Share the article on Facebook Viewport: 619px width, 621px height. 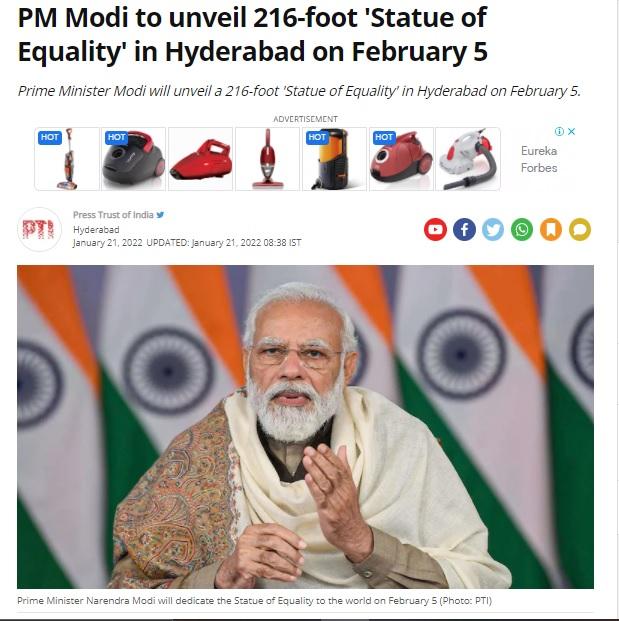tap(464, 229)
